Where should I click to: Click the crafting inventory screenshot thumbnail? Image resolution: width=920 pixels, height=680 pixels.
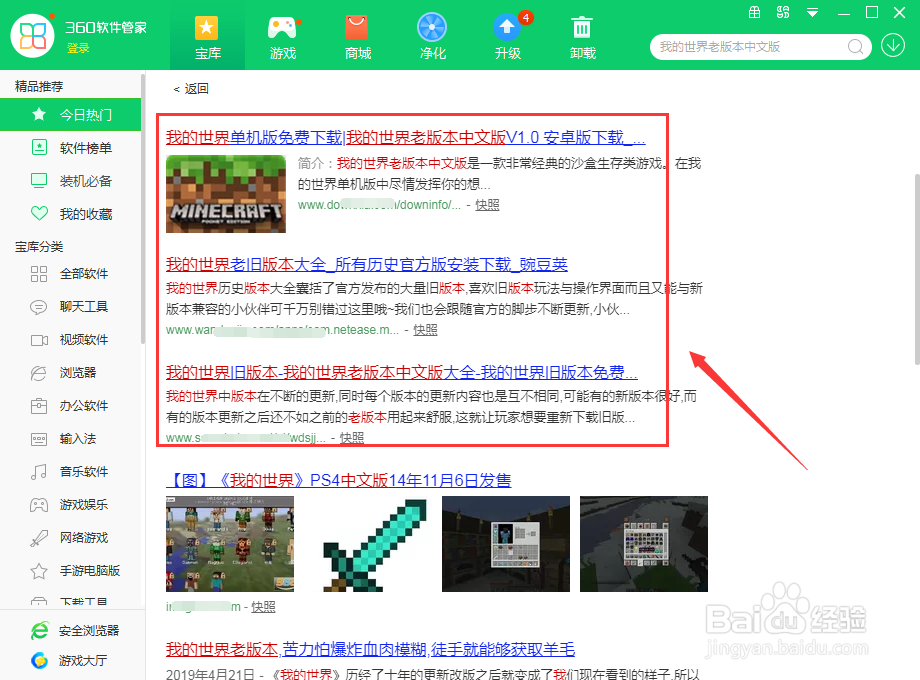[x=644, y=544]
